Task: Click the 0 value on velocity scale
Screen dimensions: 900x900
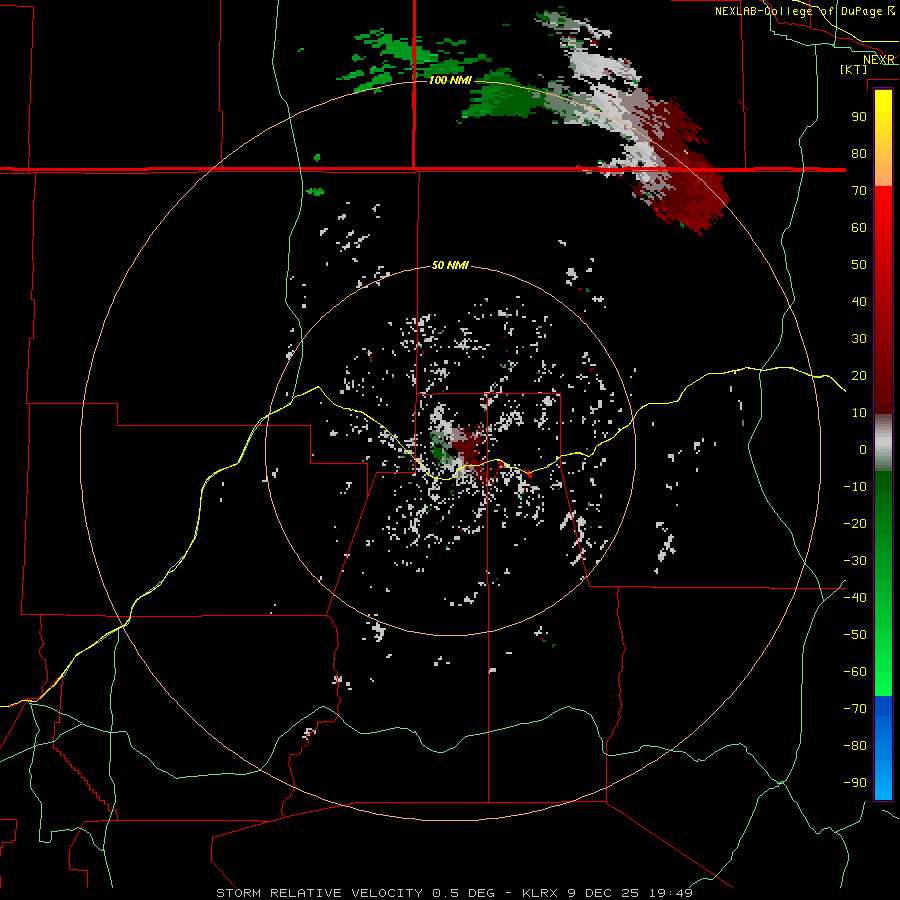Action: 863,449
